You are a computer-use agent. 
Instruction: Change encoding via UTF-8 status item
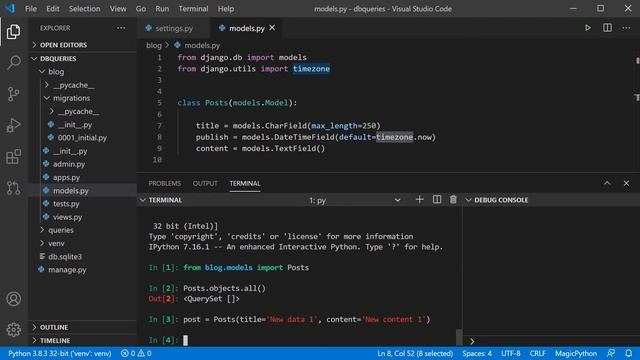pyautogui.click(x=511, y=353)
